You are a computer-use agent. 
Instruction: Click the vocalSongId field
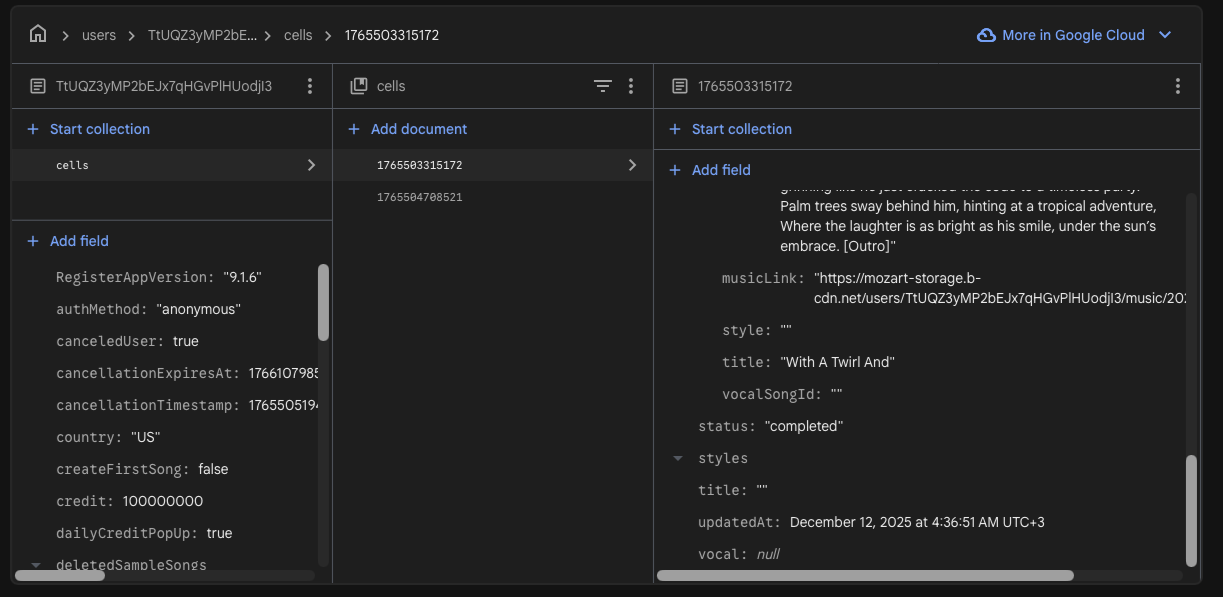pyautogui.click(x=782, y=394)
